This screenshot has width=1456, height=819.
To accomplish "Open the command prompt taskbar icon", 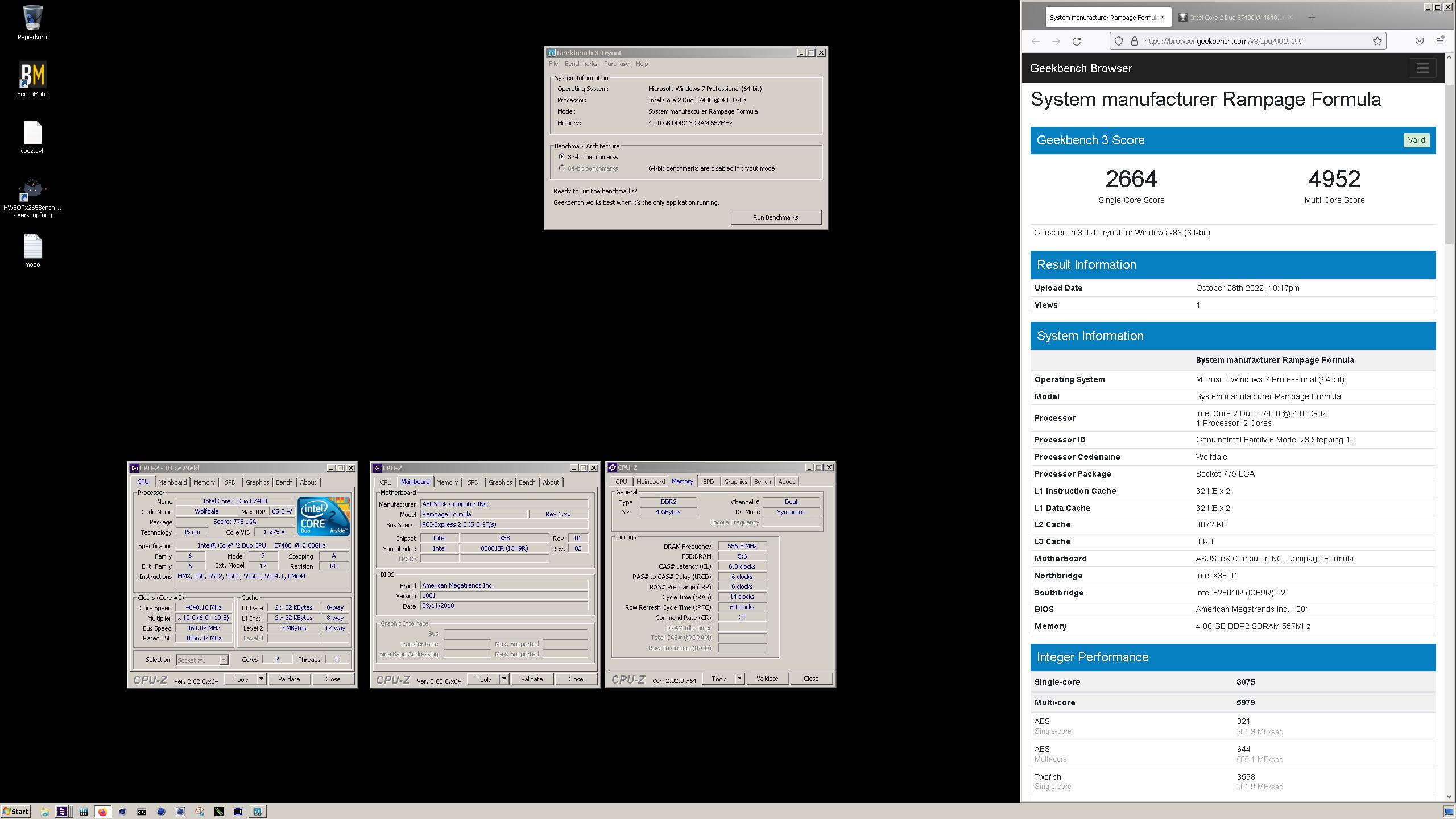I will tap(142, 812).
